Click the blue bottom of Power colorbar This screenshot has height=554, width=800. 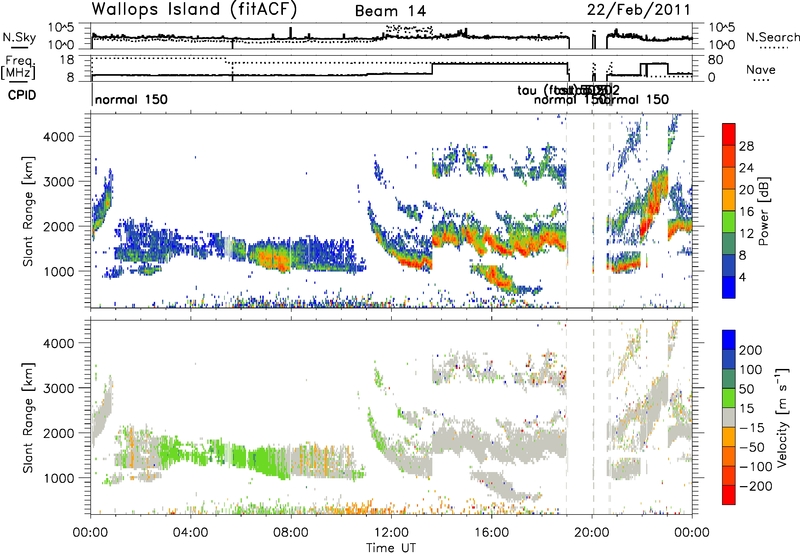point(729,287)
